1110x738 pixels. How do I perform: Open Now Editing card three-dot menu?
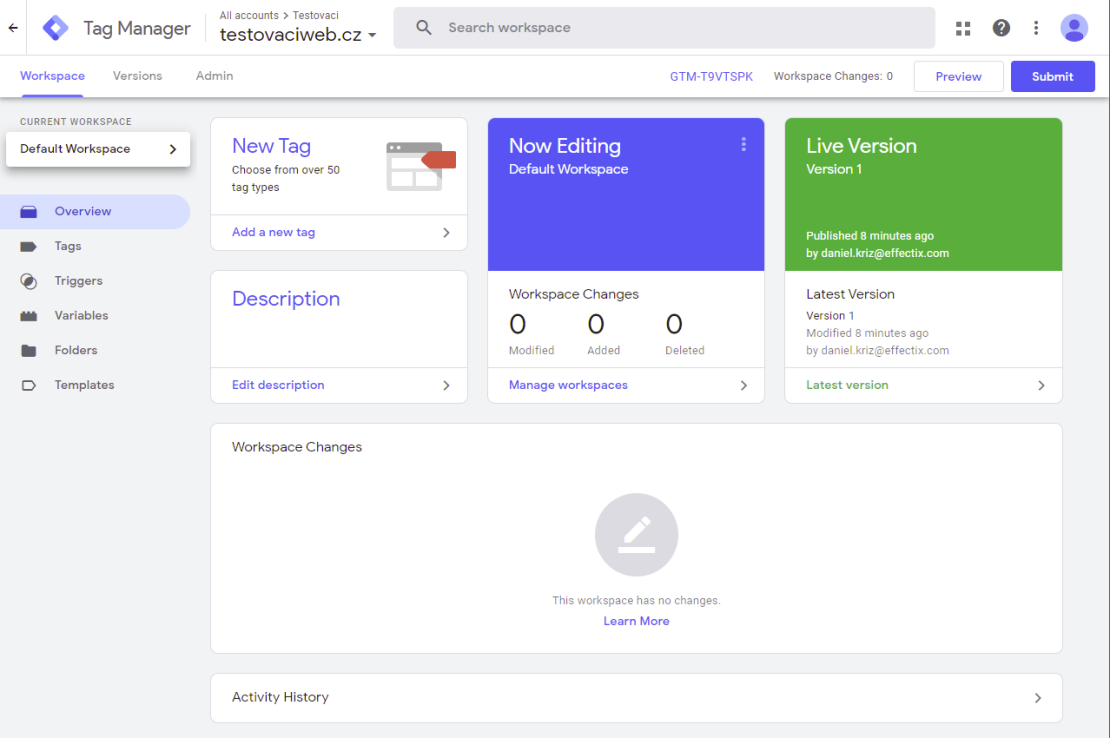tap(743, 144)
